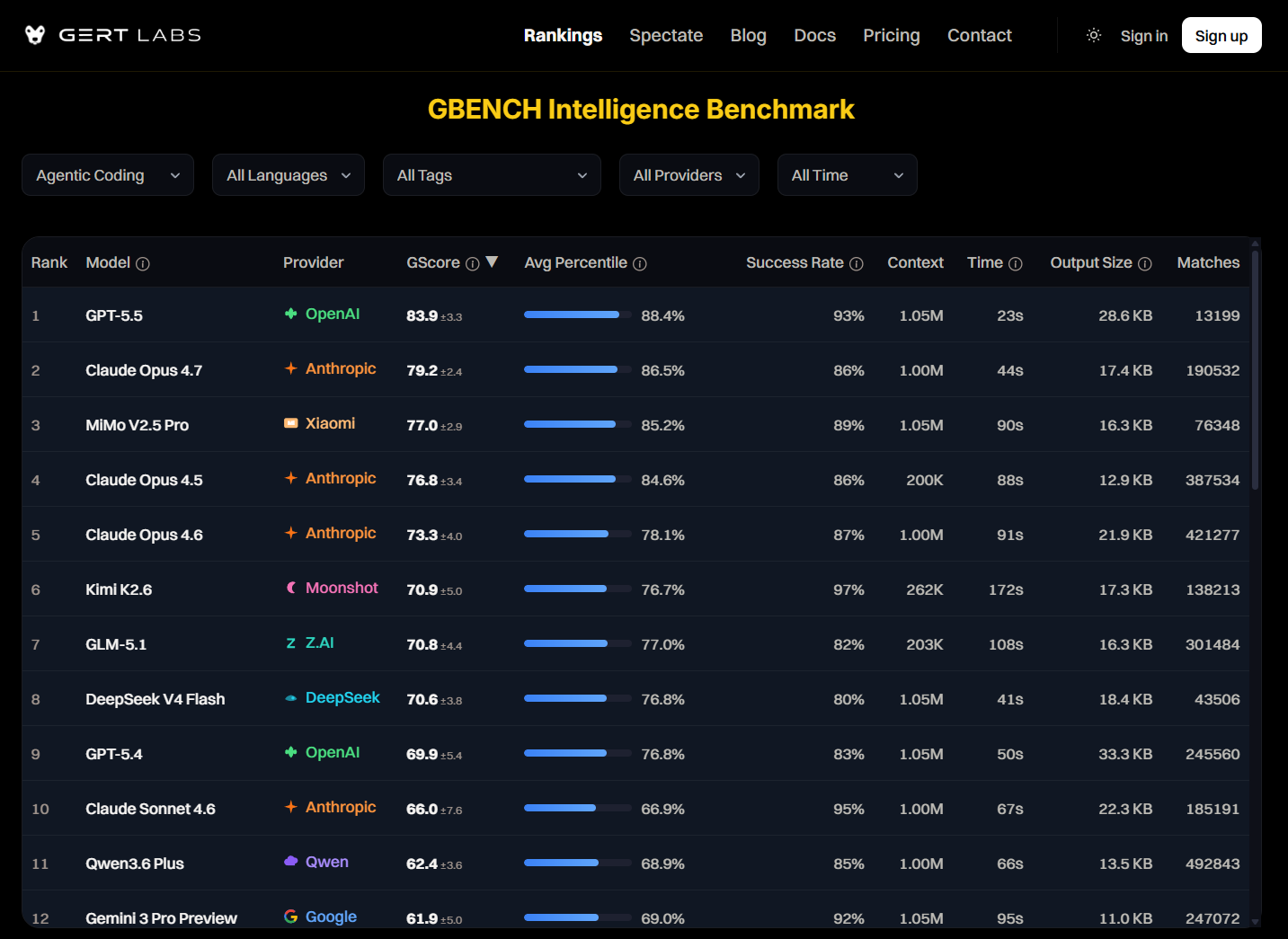Image resolution: width=1288 pixels, height=939 pixels.
Task: Go to the Rankings nav tab
Action: click(564, 35)
